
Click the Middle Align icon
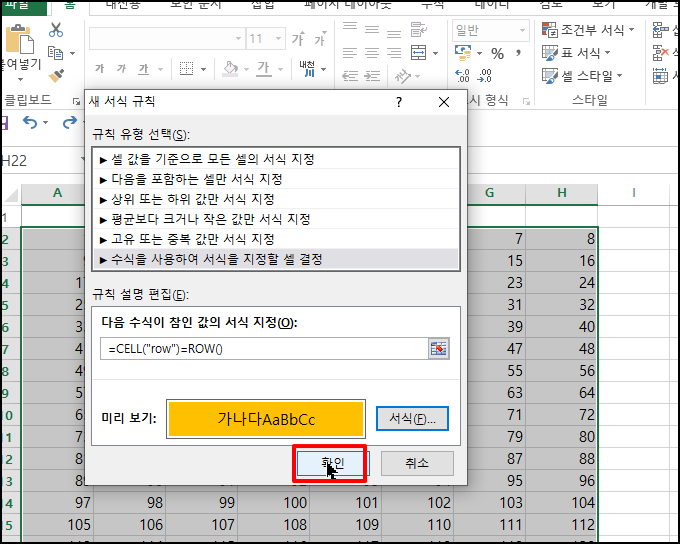pyautogui.click(x=372, y=29)
